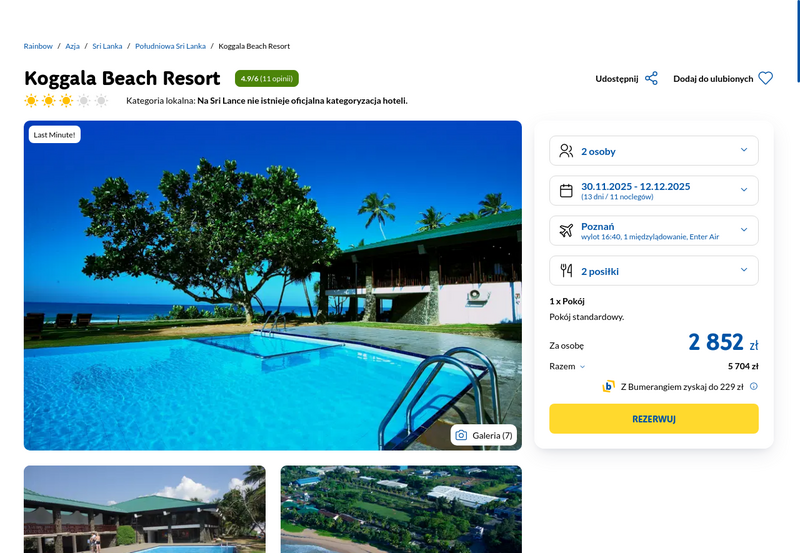Go to the Sri Lanka breadcrumb link
The width and height of the screenshot is (800, 553).
tap(107, 46)
